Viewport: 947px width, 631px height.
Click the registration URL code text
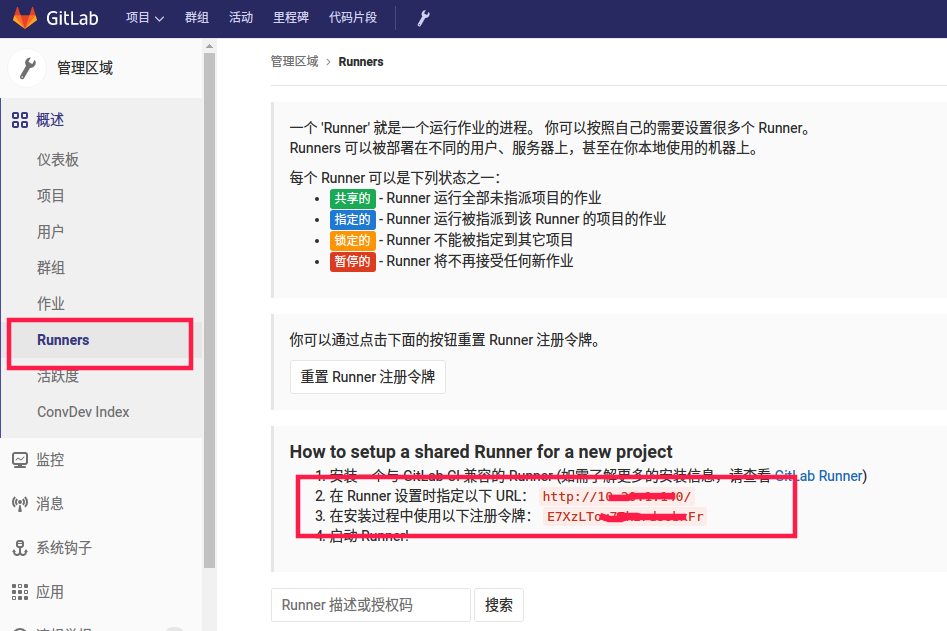(x=617, y=497)
